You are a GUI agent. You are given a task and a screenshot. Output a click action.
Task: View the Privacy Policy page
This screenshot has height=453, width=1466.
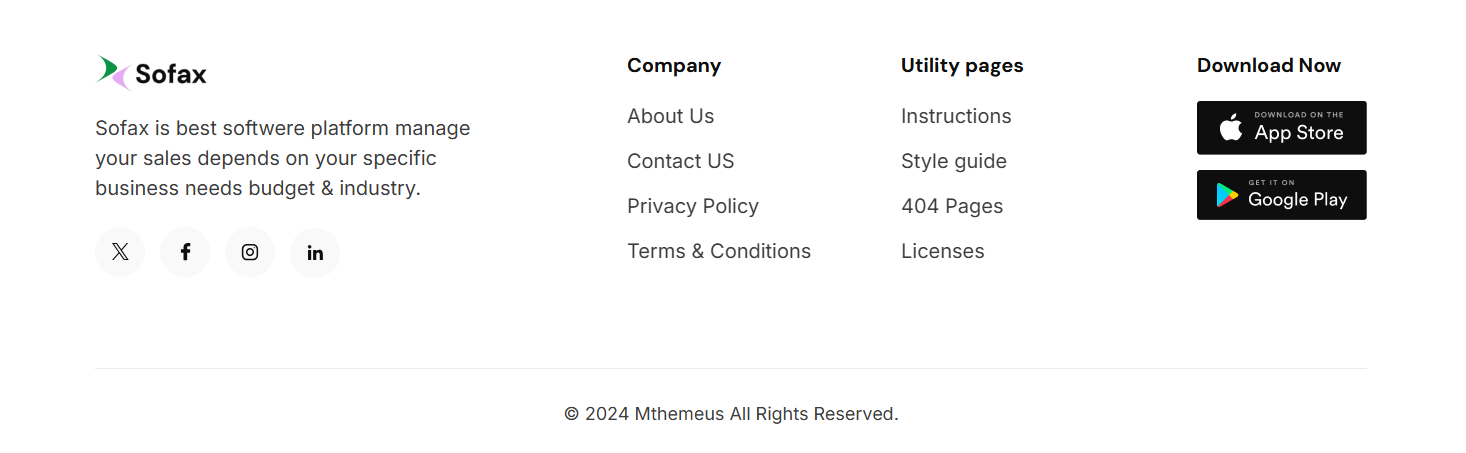[x=692, y=206]
